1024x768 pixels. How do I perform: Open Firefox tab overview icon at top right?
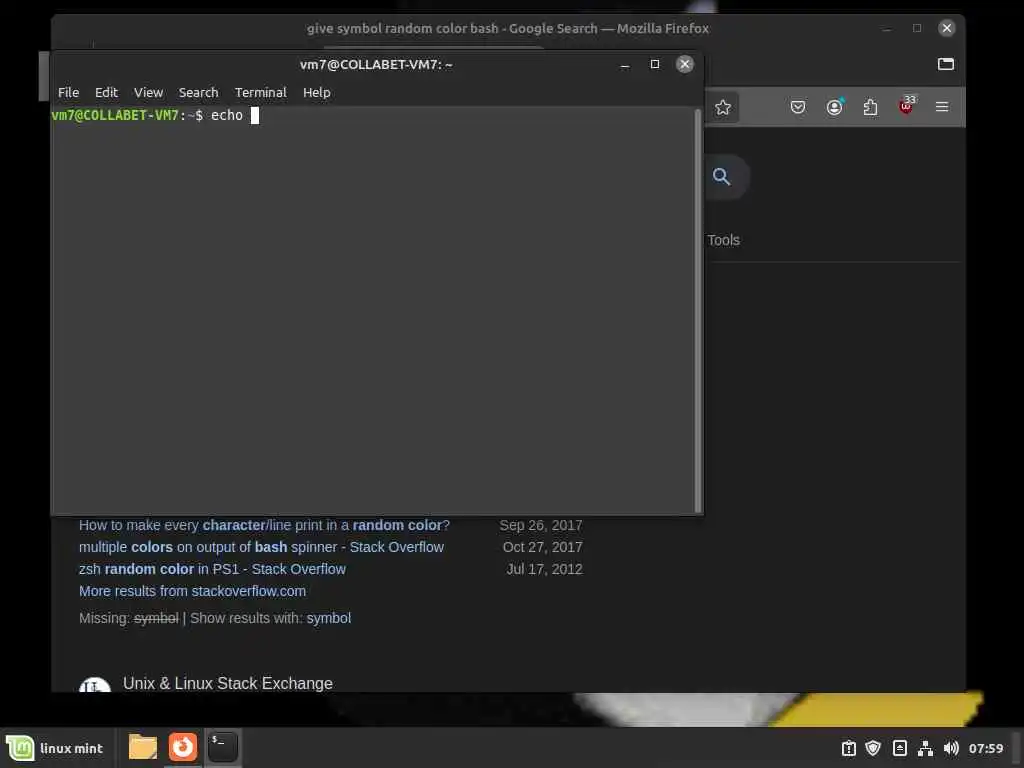click(x=946, y=64)
